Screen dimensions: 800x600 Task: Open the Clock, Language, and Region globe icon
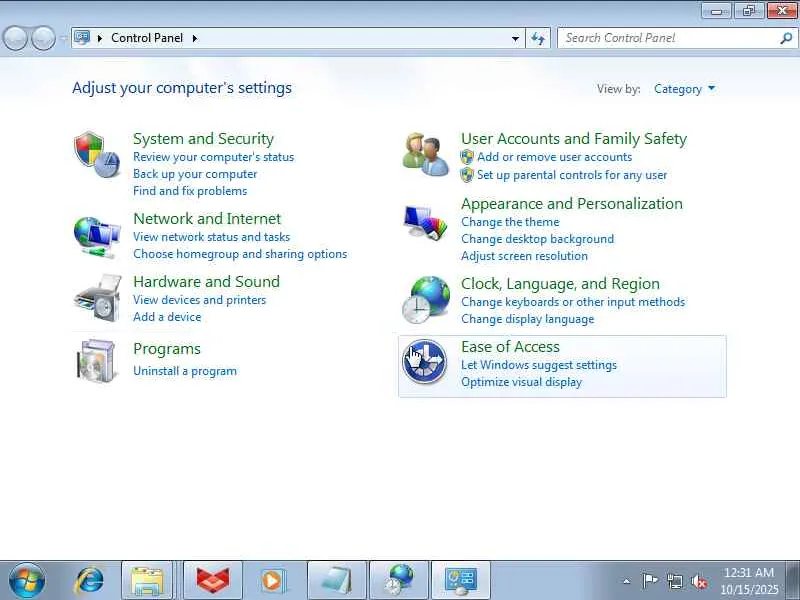point(426,299)
